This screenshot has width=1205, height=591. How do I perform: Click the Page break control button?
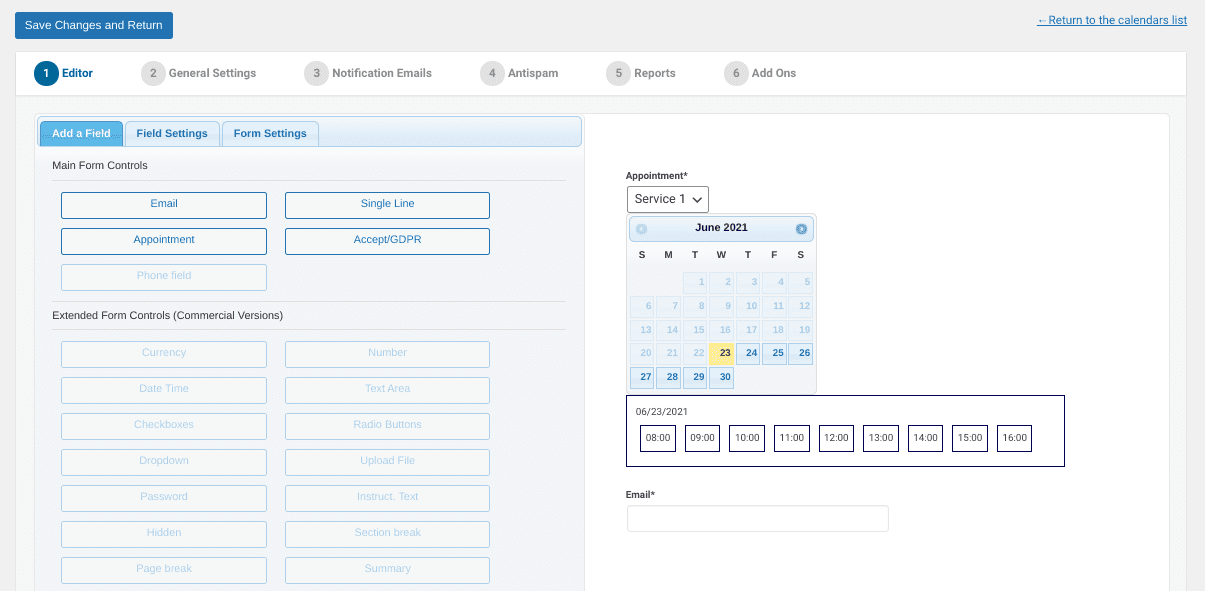point(164,570)
